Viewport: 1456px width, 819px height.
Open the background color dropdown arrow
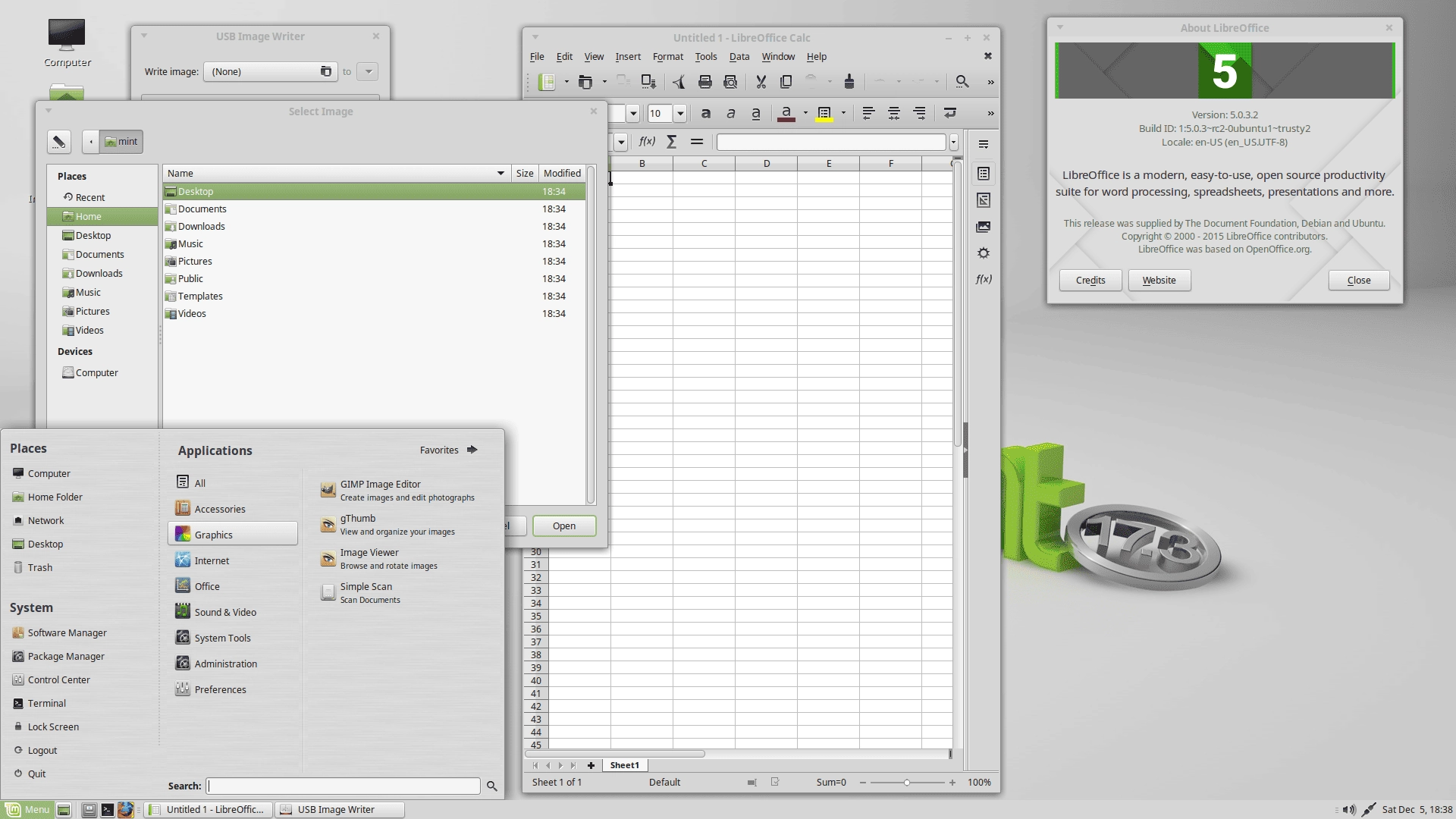[x=843, y=113]
